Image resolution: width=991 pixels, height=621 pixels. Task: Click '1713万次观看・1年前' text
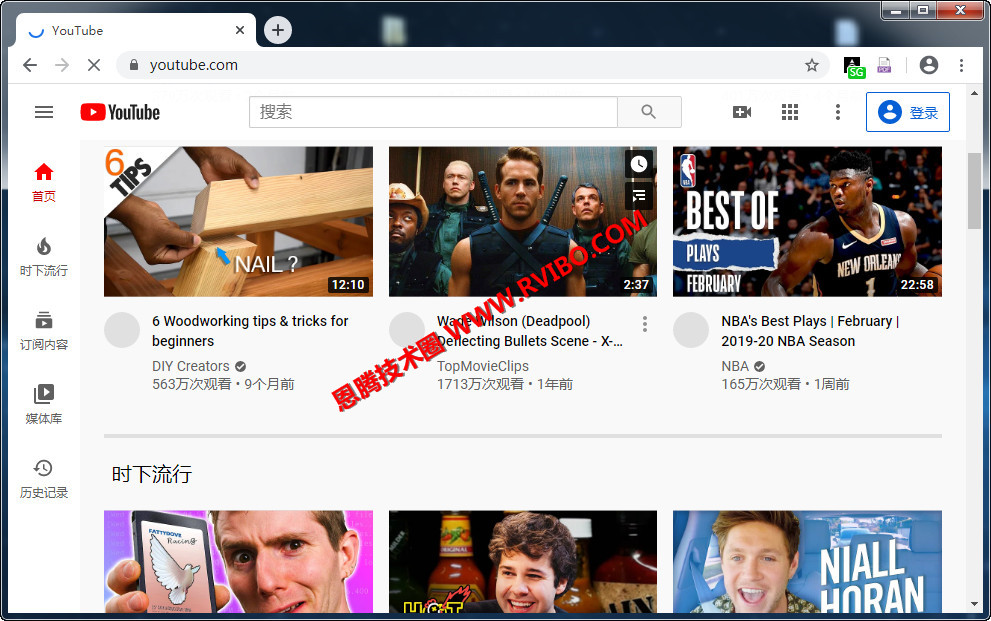pyautogui.click(x=505, y=384)
